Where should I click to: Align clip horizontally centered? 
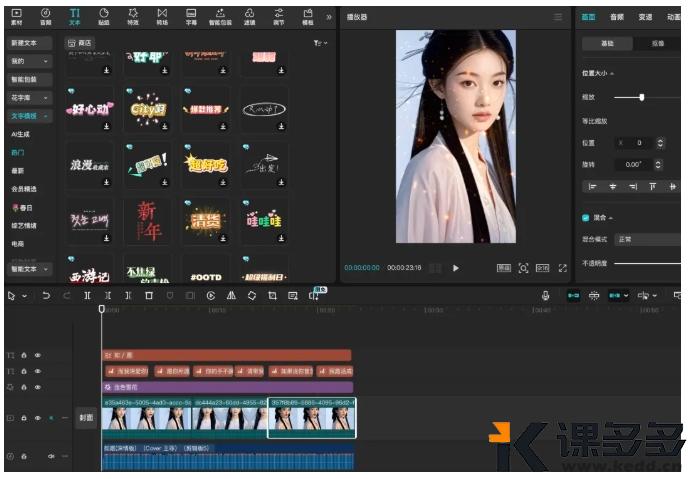pyautogui.click(x=613, y=187)
